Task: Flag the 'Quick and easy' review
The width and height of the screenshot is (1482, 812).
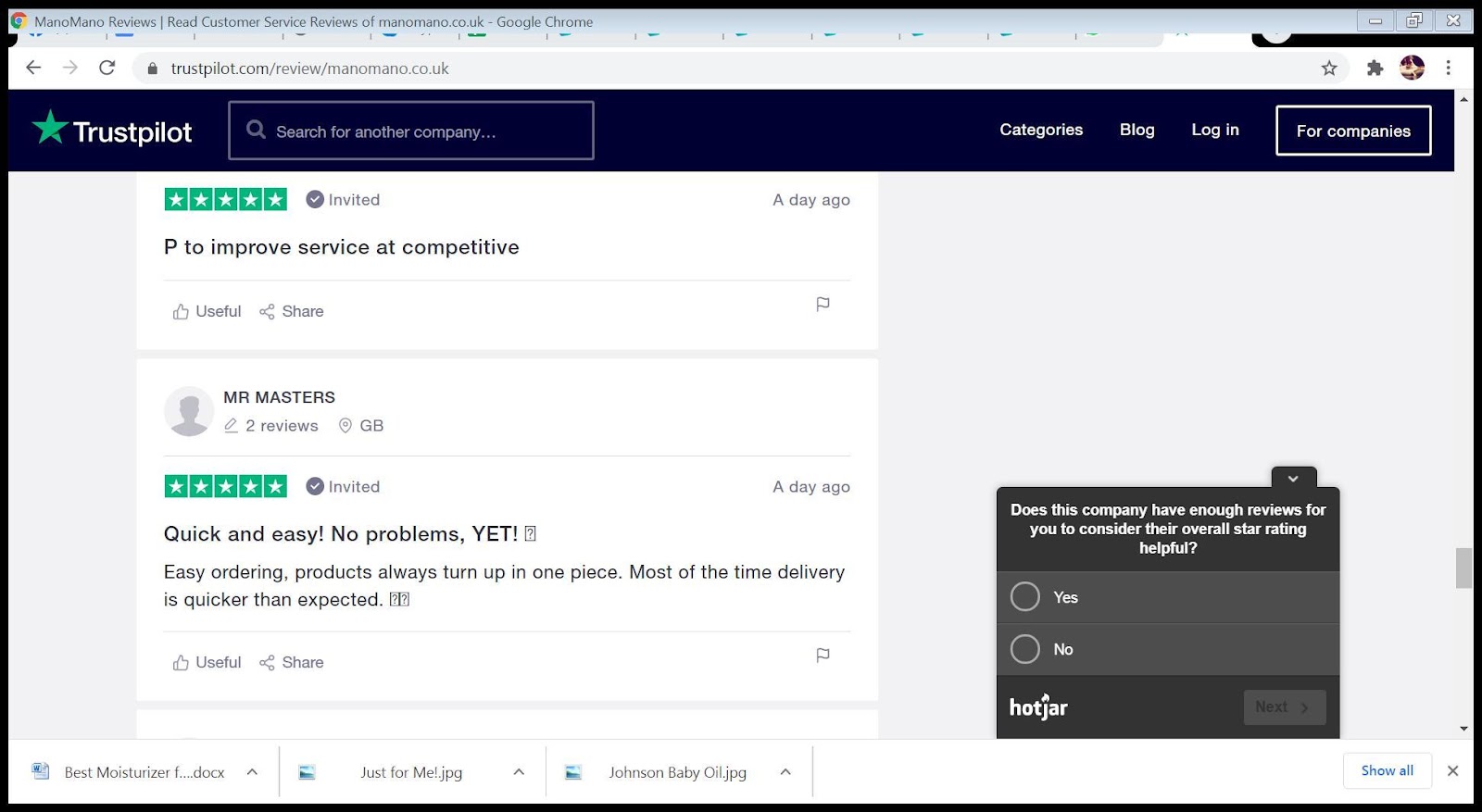Action: pyautogui.click(x=823, y=655)
